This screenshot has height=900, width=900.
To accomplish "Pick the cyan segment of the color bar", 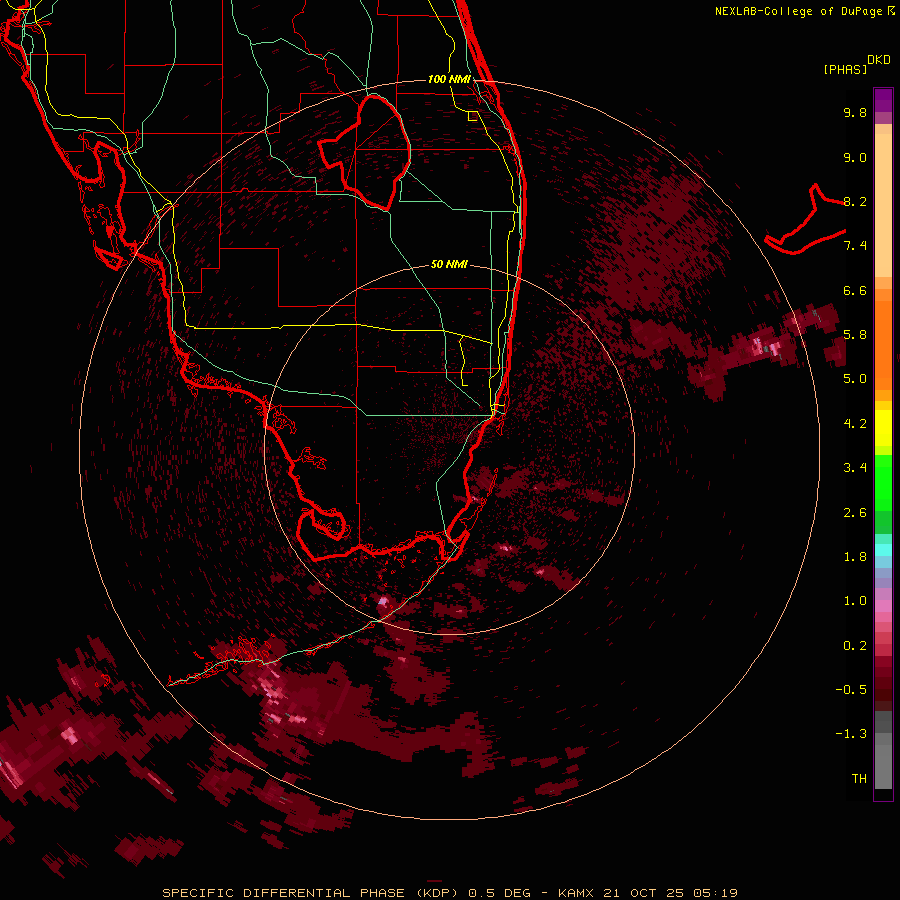I will (883, 549).
